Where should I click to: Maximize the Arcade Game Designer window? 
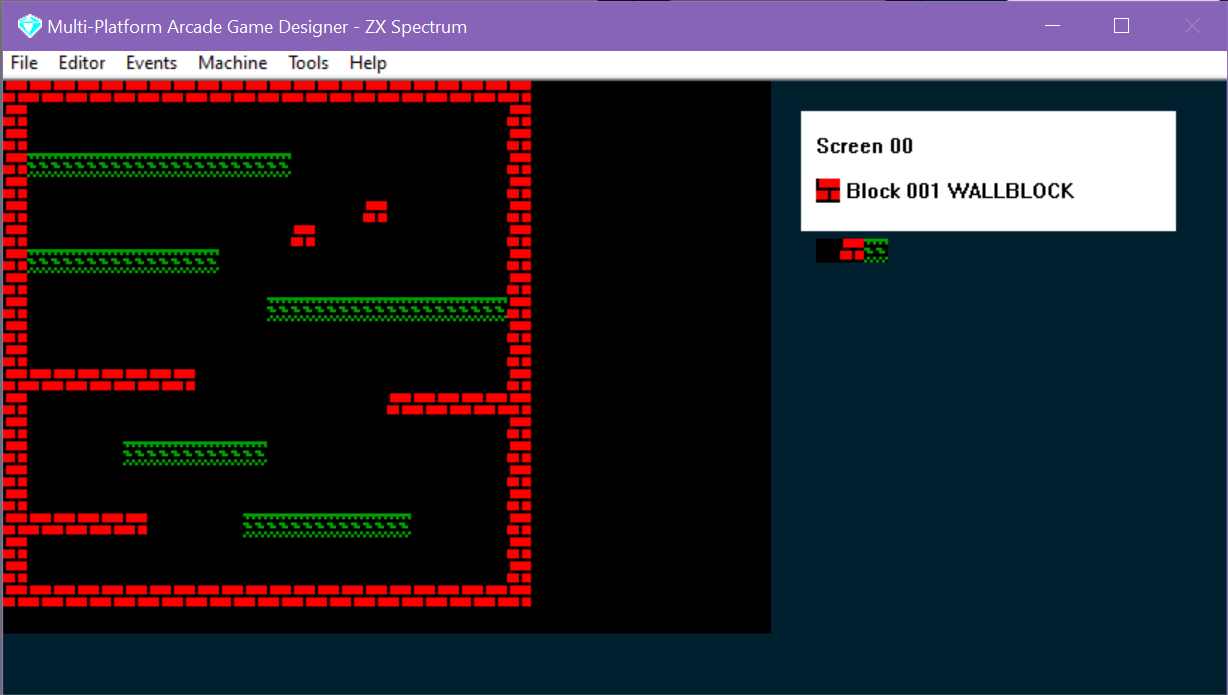pos(1121,26)
